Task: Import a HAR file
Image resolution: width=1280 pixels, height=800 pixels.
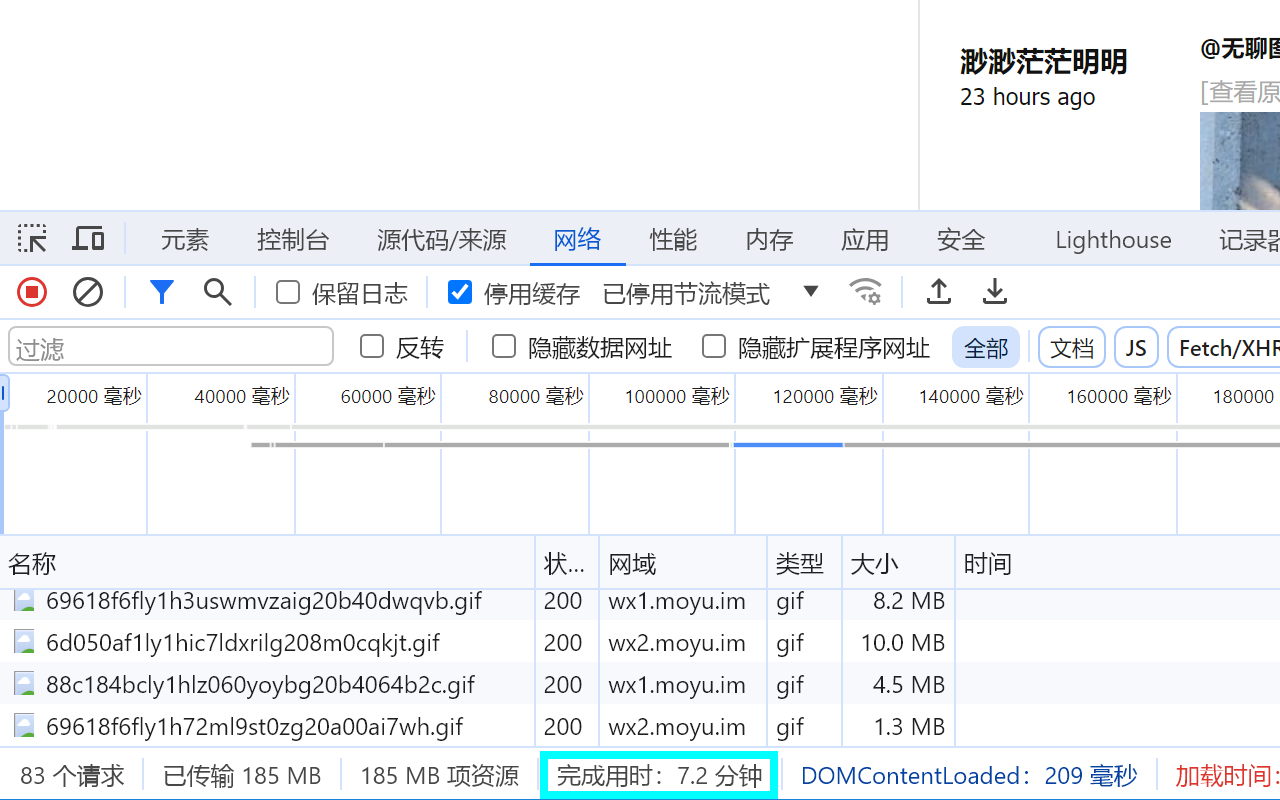Action: (938, 292)
